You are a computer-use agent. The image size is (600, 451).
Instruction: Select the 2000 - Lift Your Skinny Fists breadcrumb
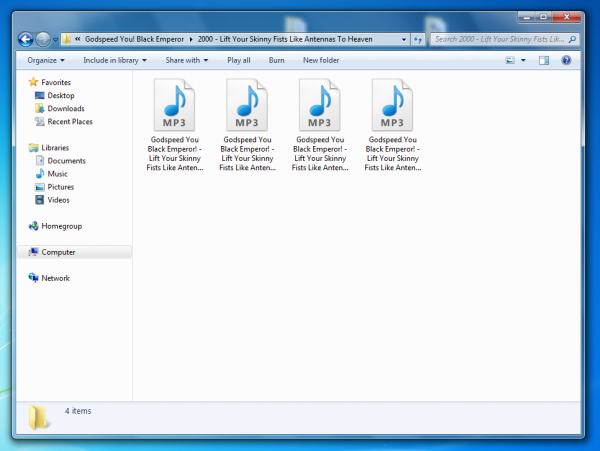point(285,39)
